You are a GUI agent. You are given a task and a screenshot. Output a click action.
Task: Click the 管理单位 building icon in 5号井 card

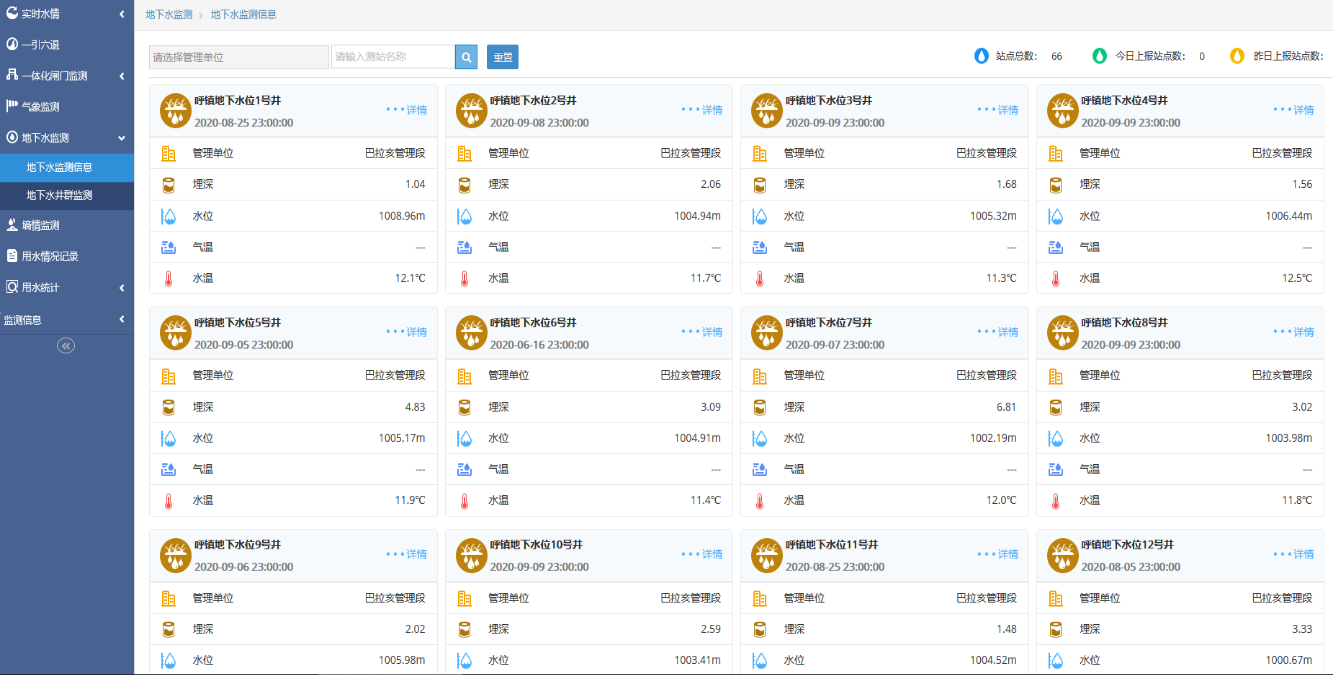[x=169, y=376]
